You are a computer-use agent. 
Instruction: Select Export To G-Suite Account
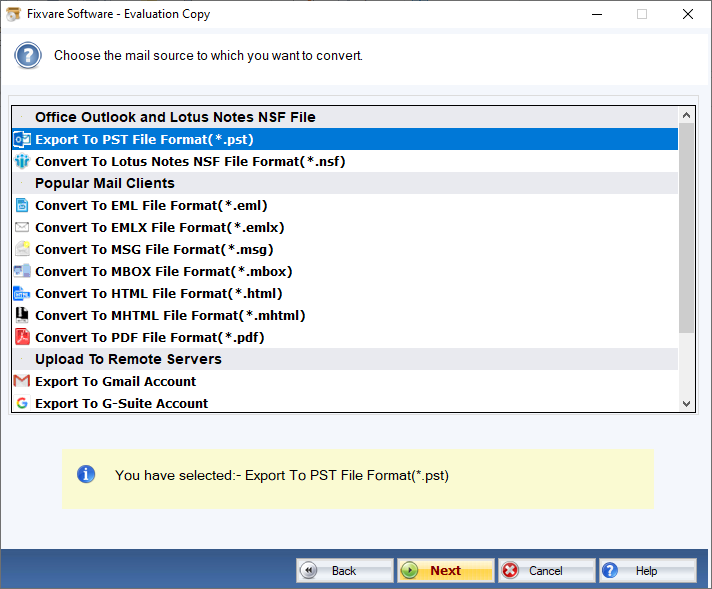click(x=345, y=402)
